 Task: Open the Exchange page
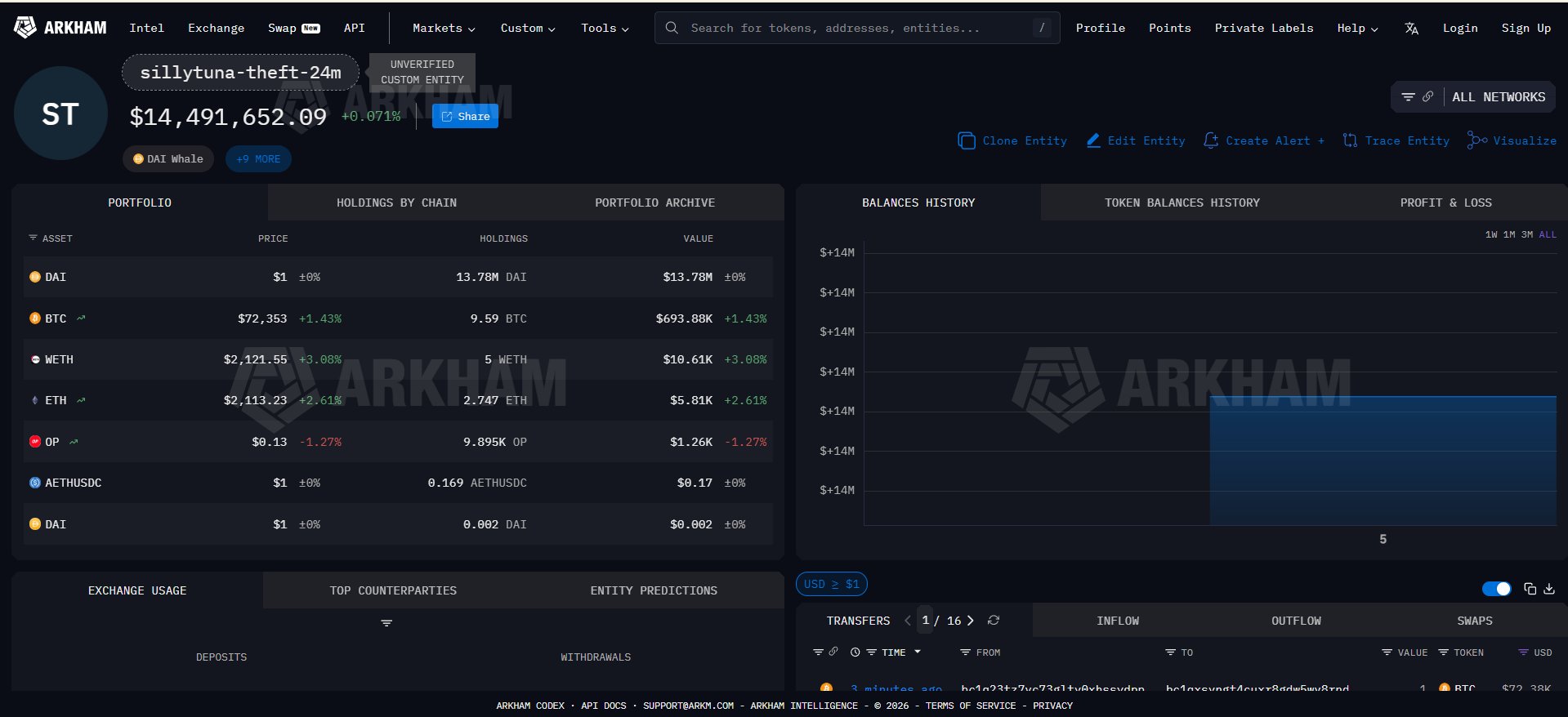point(216,28)
